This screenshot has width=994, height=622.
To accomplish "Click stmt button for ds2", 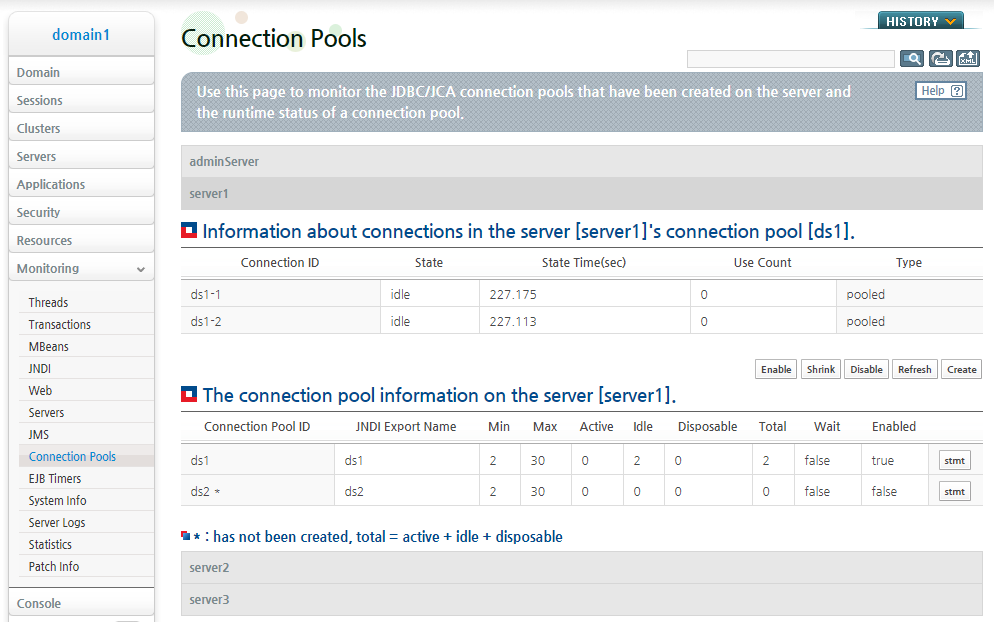I will point(955,491).
